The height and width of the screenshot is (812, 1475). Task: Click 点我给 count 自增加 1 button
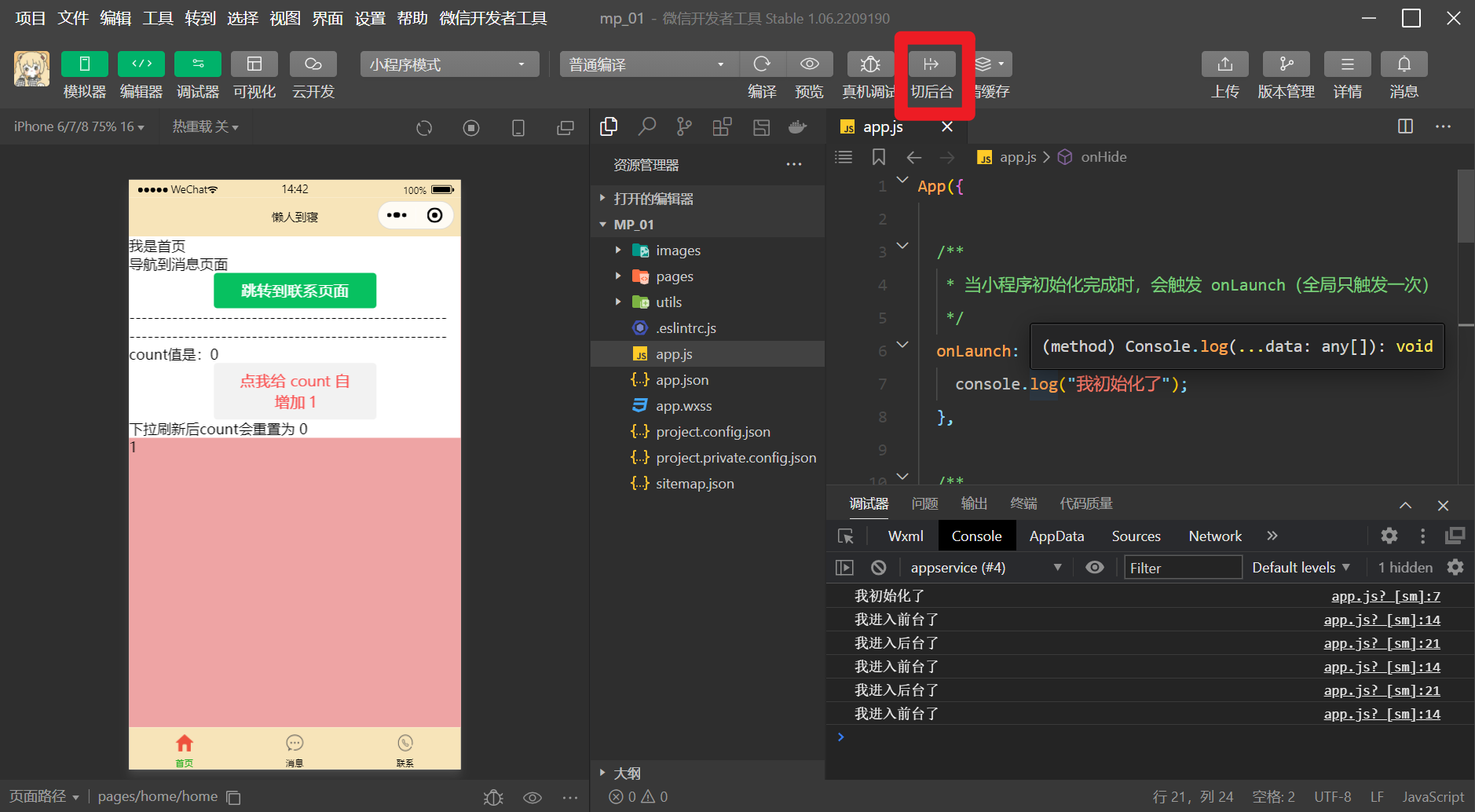tap(295, 391)
